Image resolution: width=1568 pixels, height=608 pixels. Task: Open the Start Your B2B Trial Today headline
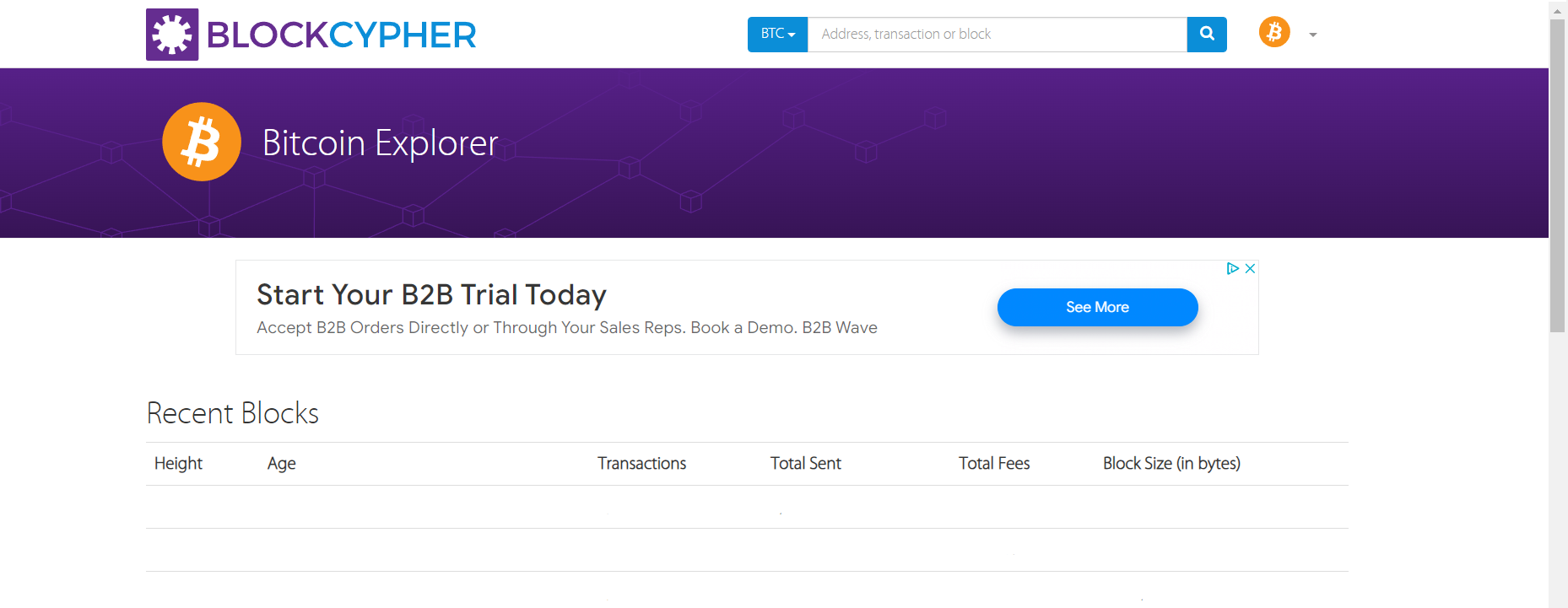(x=431, y=295)
